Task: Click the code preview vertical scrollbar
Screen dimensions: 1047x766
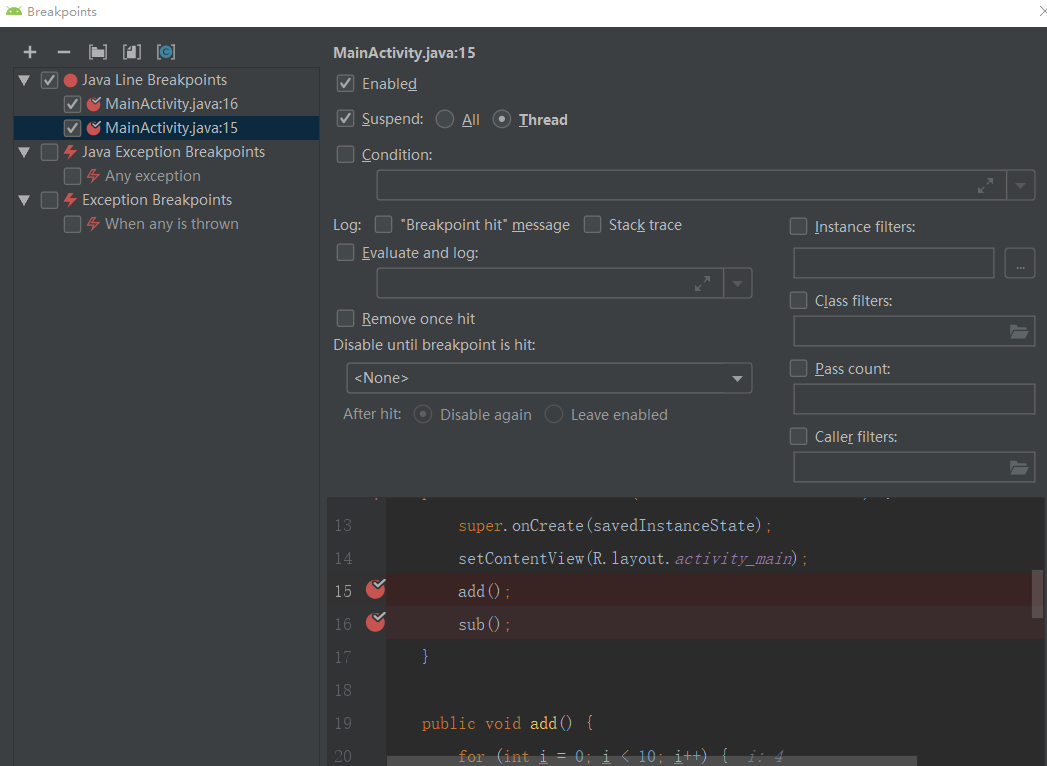Action: pos(1037,594)
